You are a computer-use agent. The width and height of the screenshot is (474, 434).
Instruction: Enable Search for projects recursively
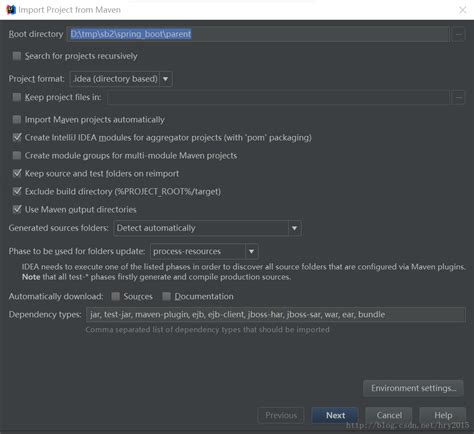17,56
